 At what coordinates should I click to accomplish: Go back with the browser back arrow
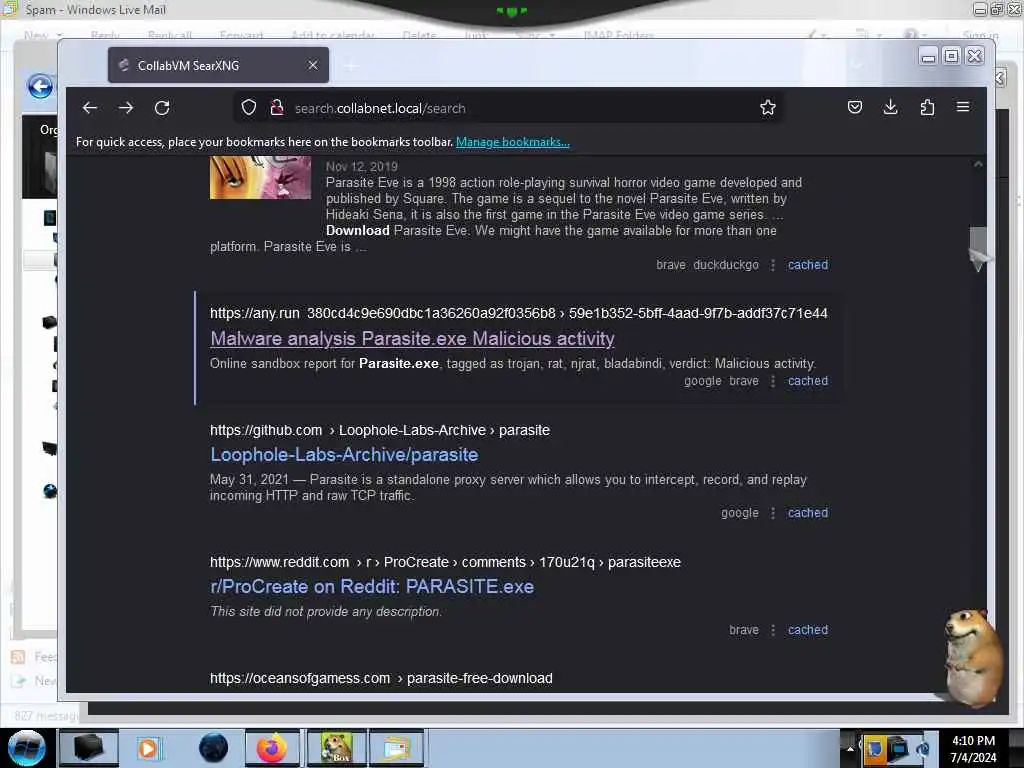click(x=89, y=108)
